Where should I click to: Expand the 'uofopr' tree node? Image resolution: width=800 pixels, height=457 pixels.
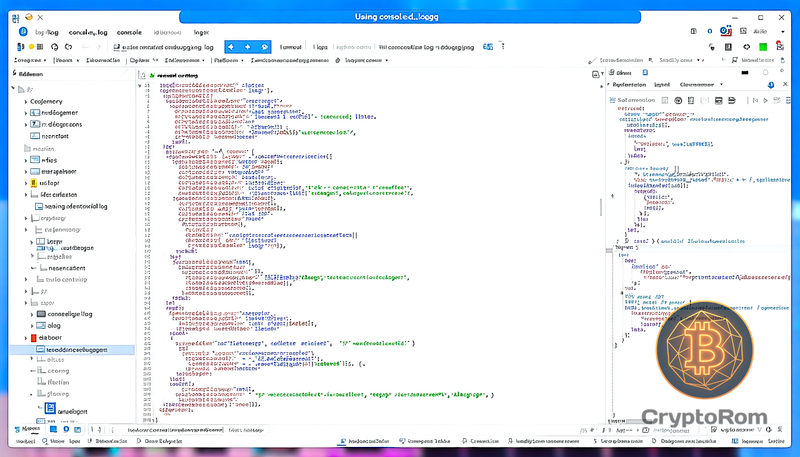26,183
